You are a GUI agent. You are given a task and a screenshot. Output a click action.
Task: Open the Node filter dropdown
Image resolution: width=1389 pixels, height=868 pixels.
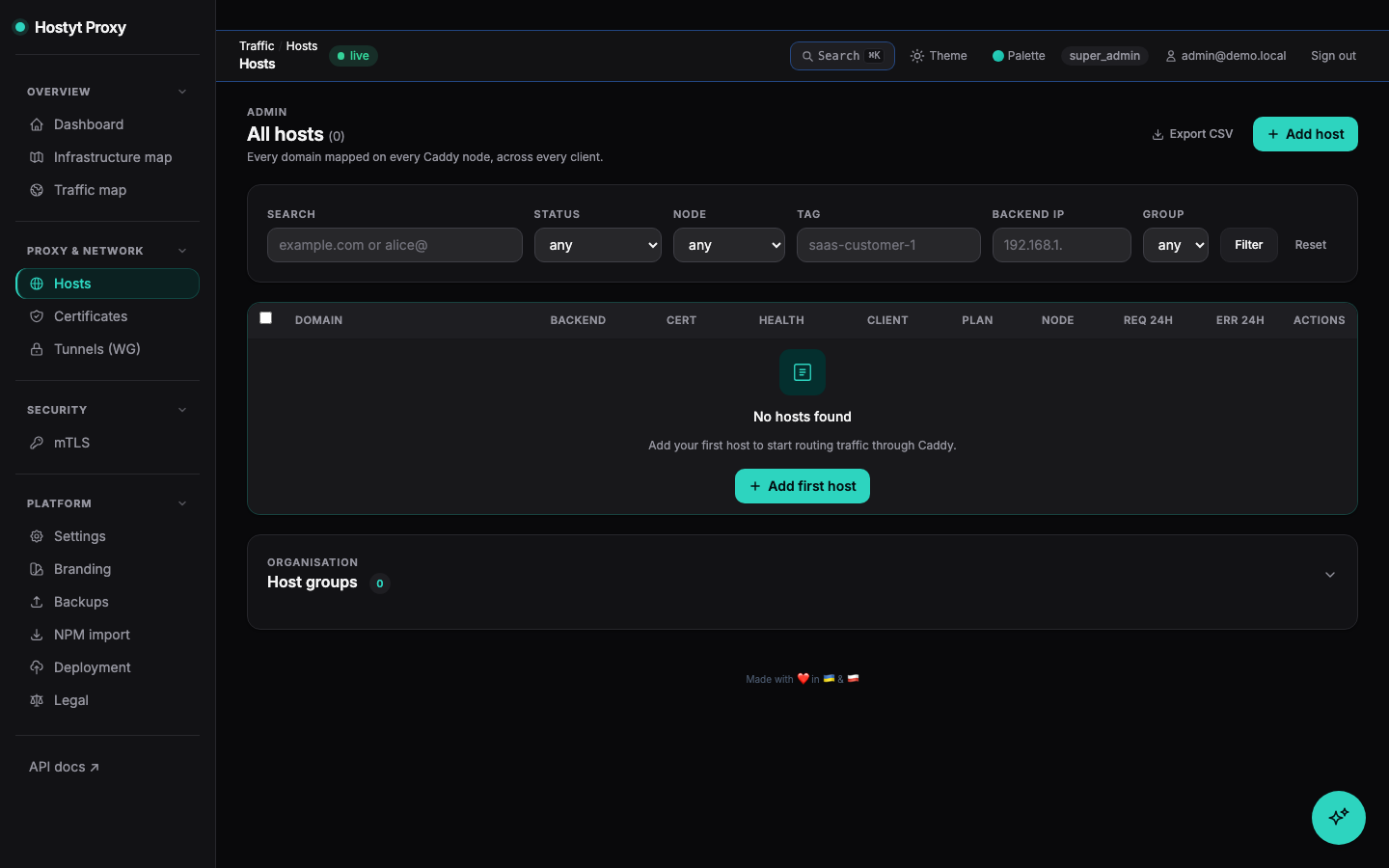tap(729, 245)
